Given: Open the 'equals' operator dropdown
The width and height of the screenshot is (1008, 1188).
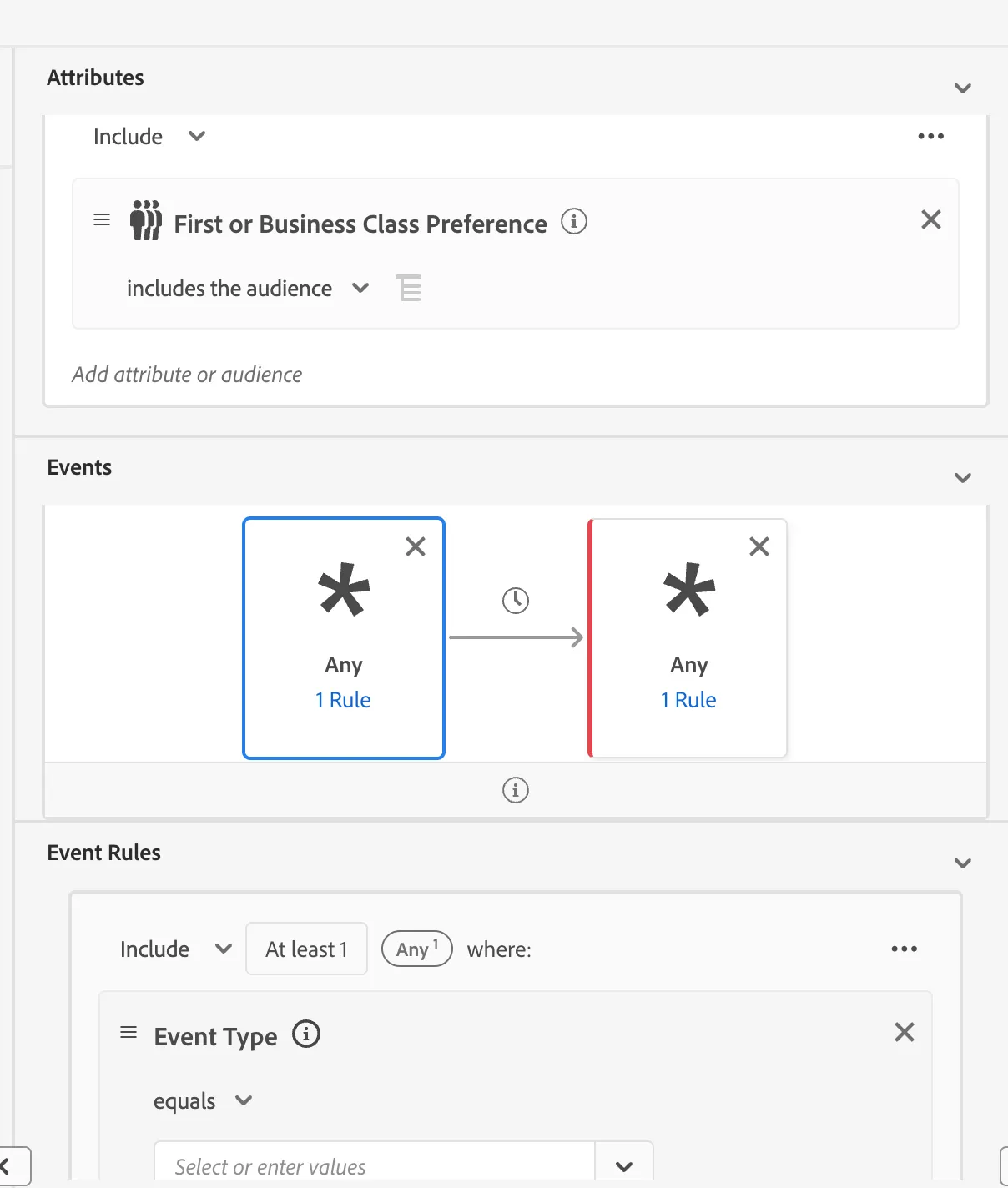Looking at the screenshot, I should point(203,1101).
